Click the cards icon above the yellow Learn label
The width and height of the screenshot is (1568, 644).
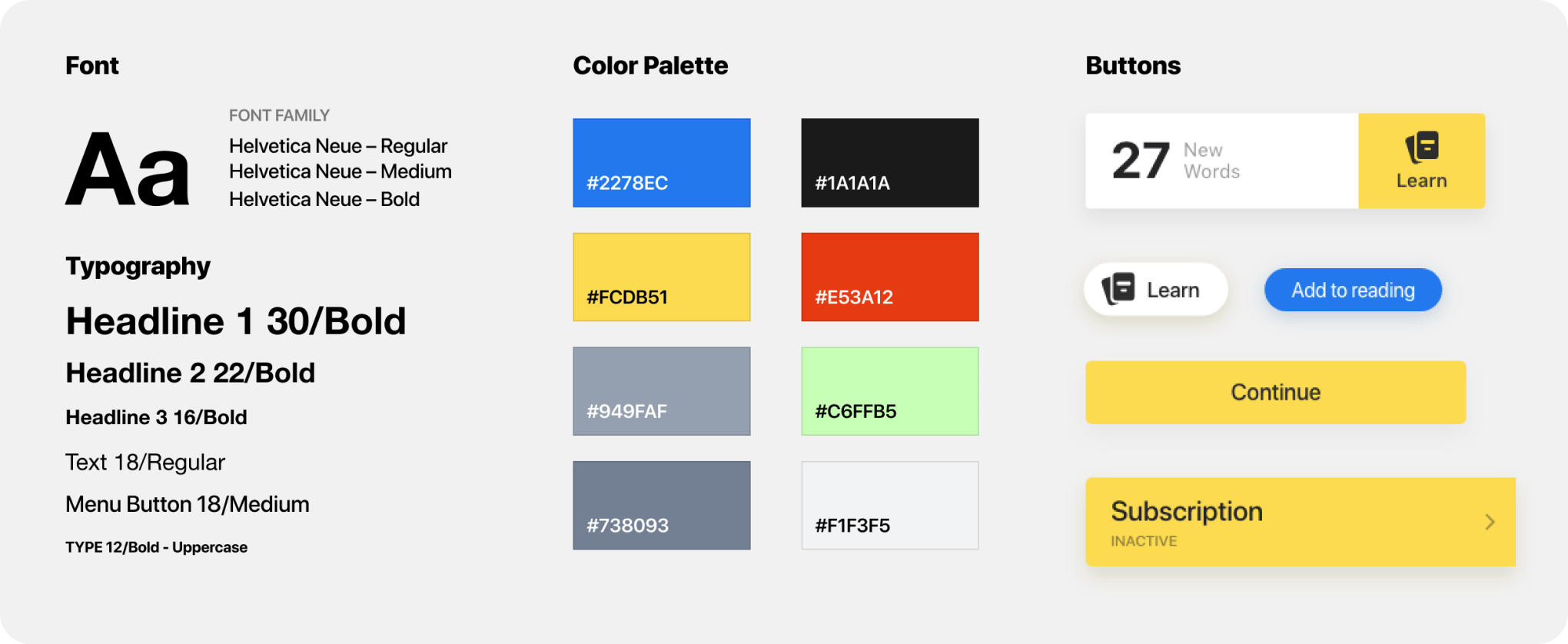[1422, 147]
